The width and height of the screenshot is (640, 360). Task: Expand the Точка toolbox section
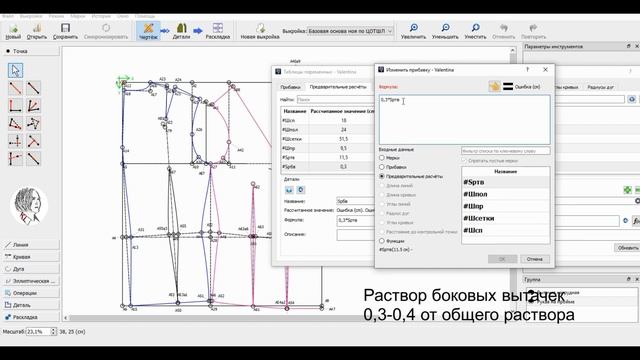[31, 51]
